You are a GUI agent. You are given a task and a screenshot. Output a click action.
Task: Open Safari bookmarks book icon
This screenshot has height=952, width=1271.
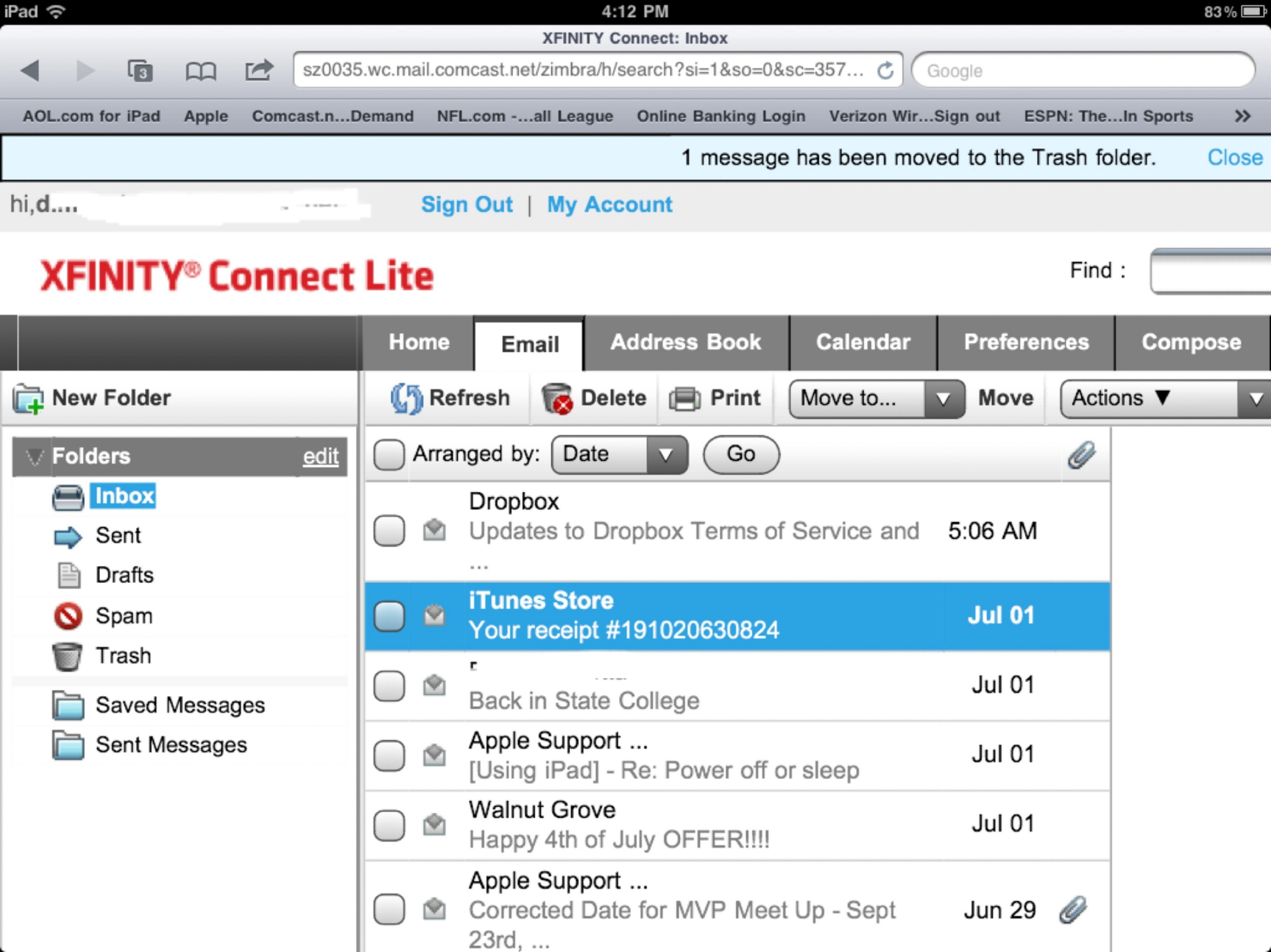(200, 71)
